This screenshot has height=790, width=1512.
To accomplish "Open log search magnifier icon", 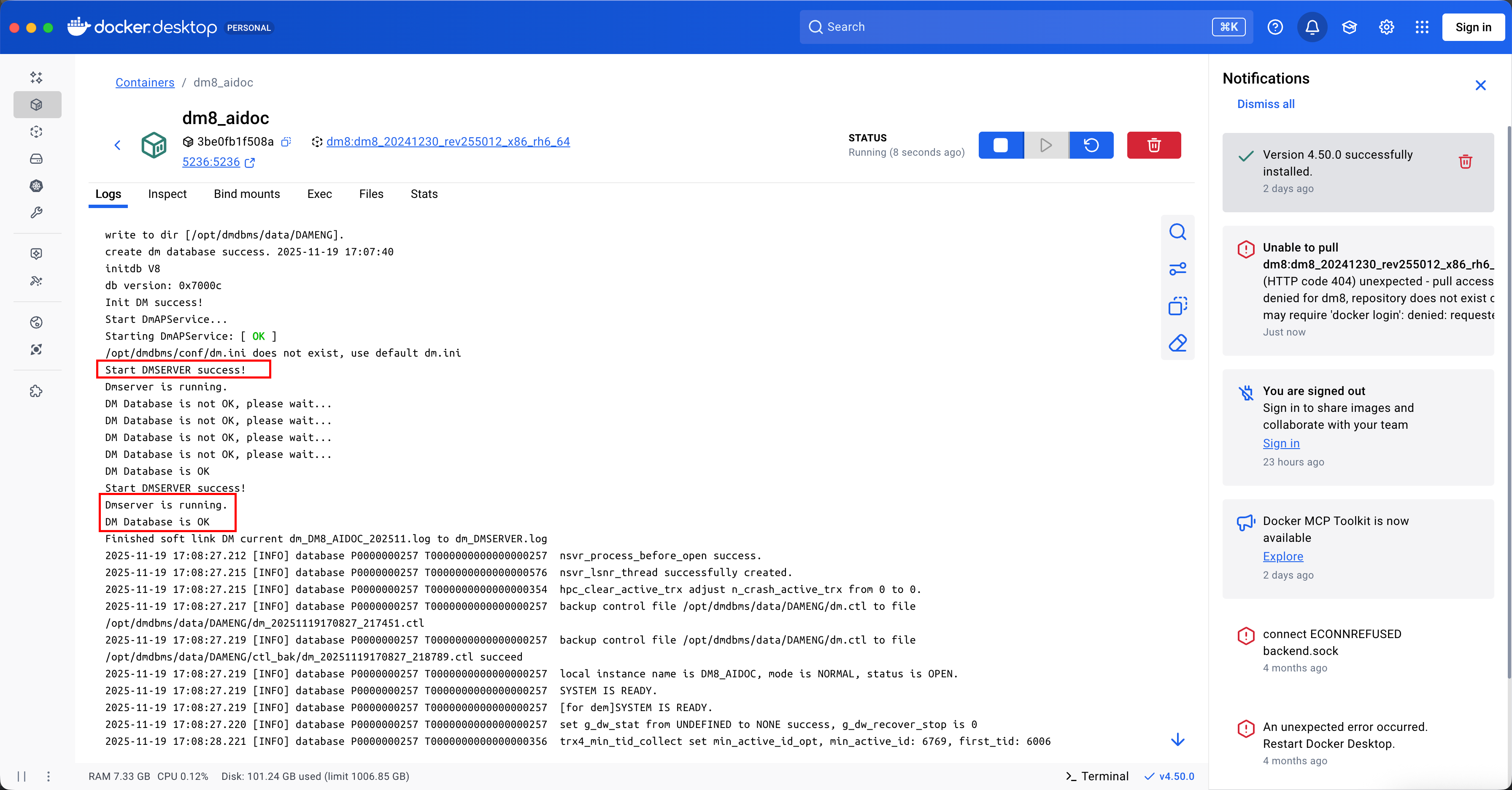I will [x=1177, y=233].
